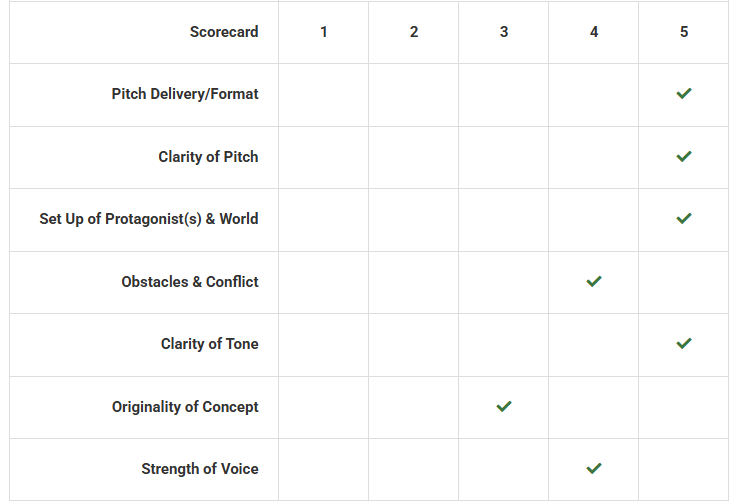Viewport: 735px width, 501px height.
Task: Click the Clarity of Pitch row label
Action: point(208,157)
